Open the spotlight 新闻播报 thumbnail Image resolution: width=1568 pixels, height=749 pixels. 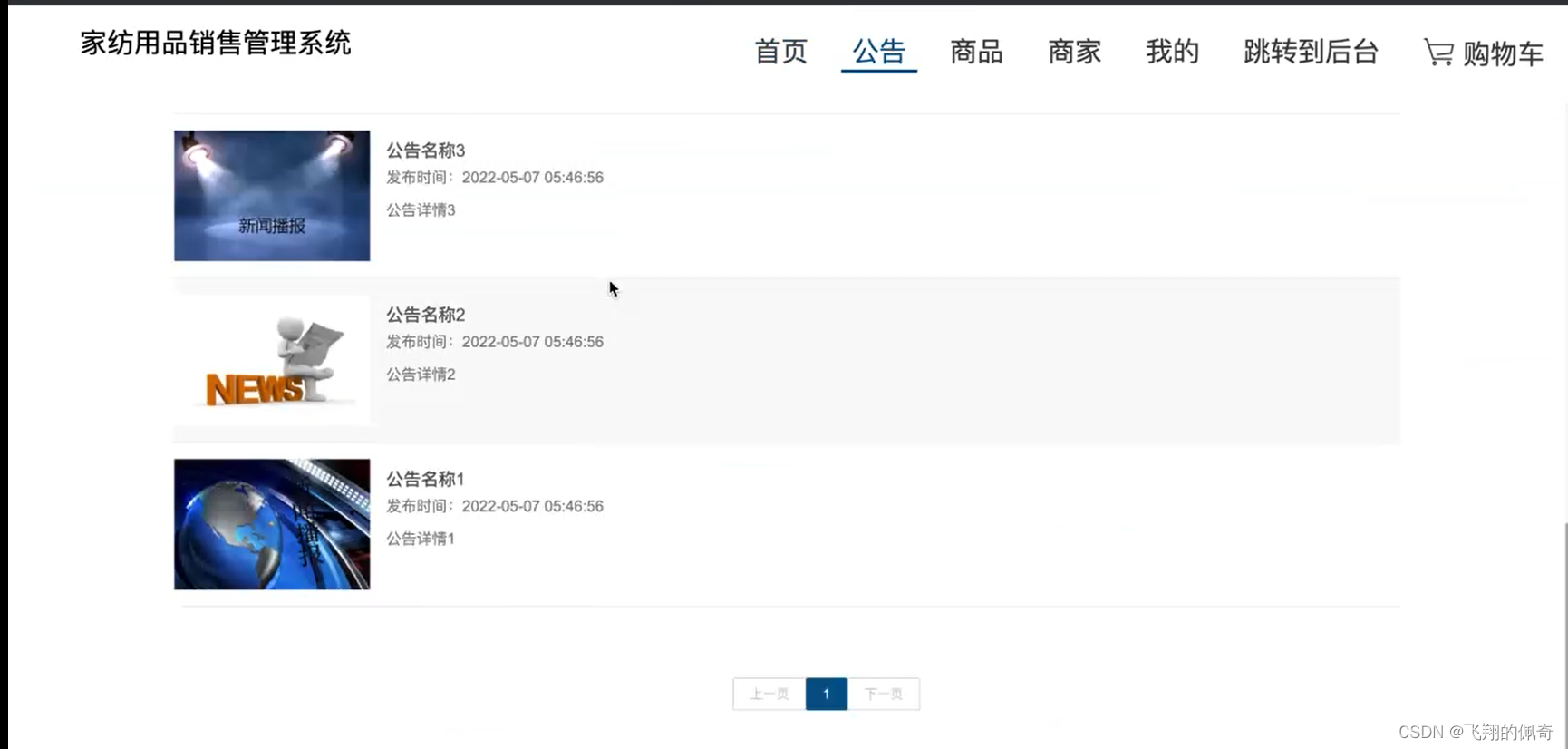tap(272, 196)
